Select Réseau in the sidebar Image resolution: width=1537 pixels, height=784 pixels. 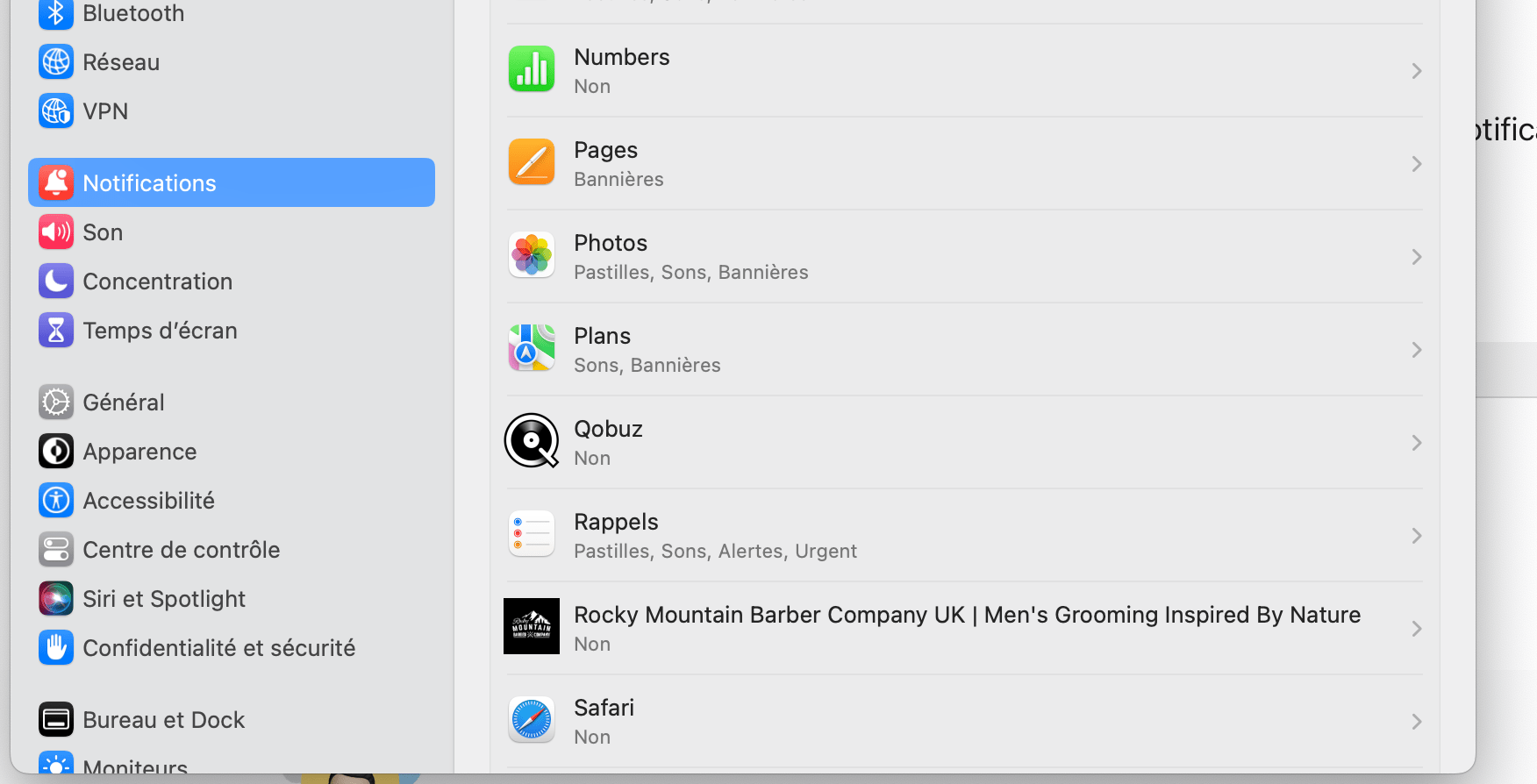[232, 62]
